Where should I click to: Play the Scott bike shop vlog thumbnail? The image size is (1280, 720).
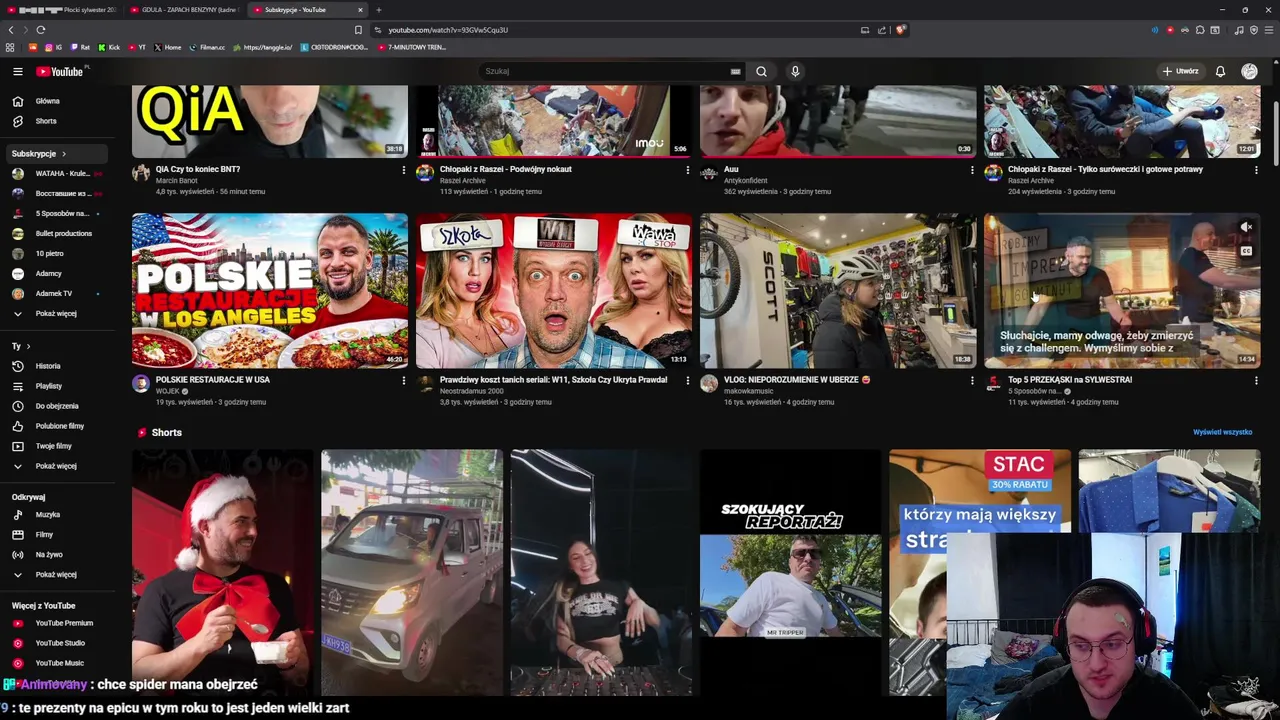tap(838, 290)
